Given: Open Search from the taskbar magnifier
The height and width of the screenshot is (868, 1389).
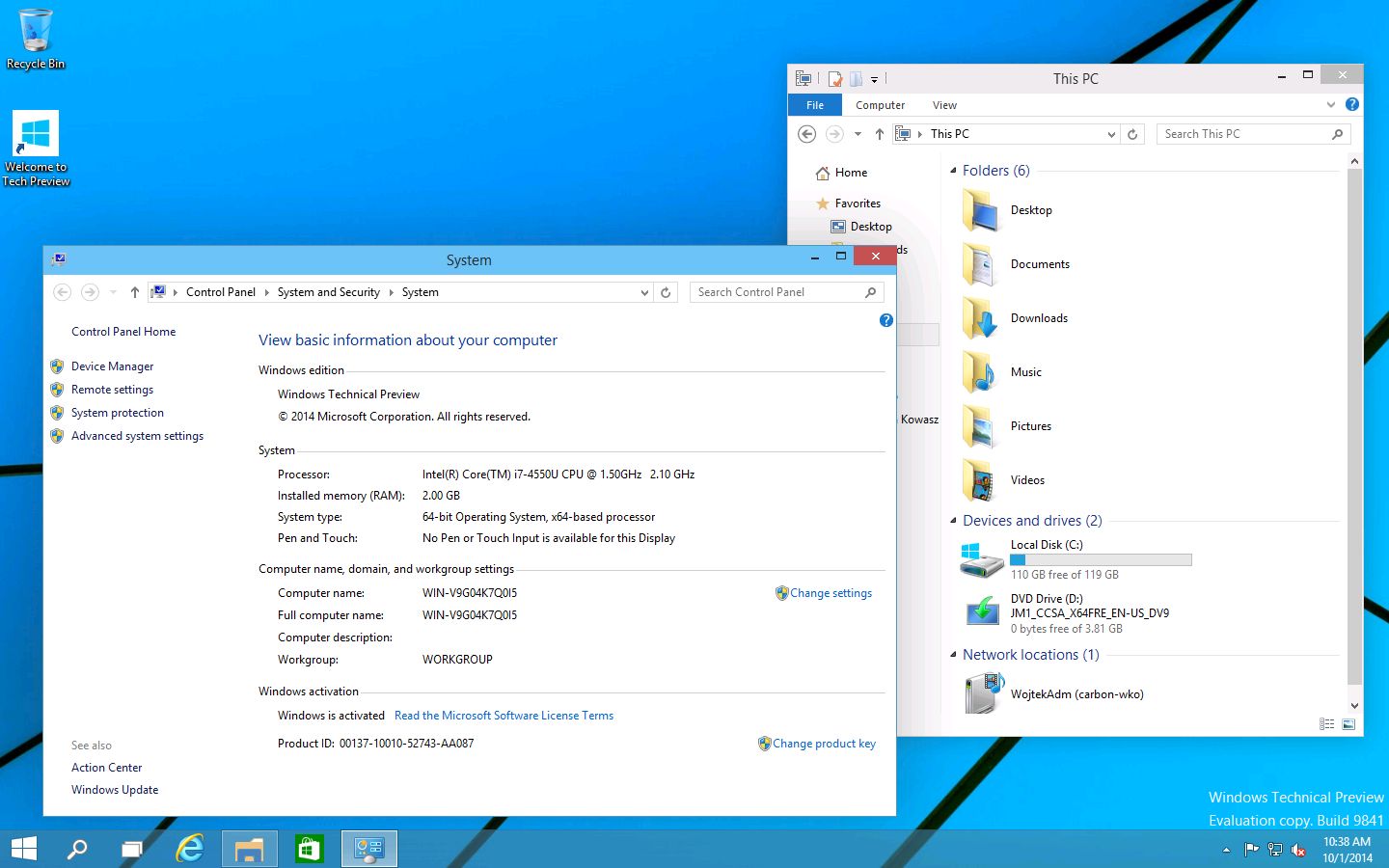Looking at the screenshot, I should [77, 849].
